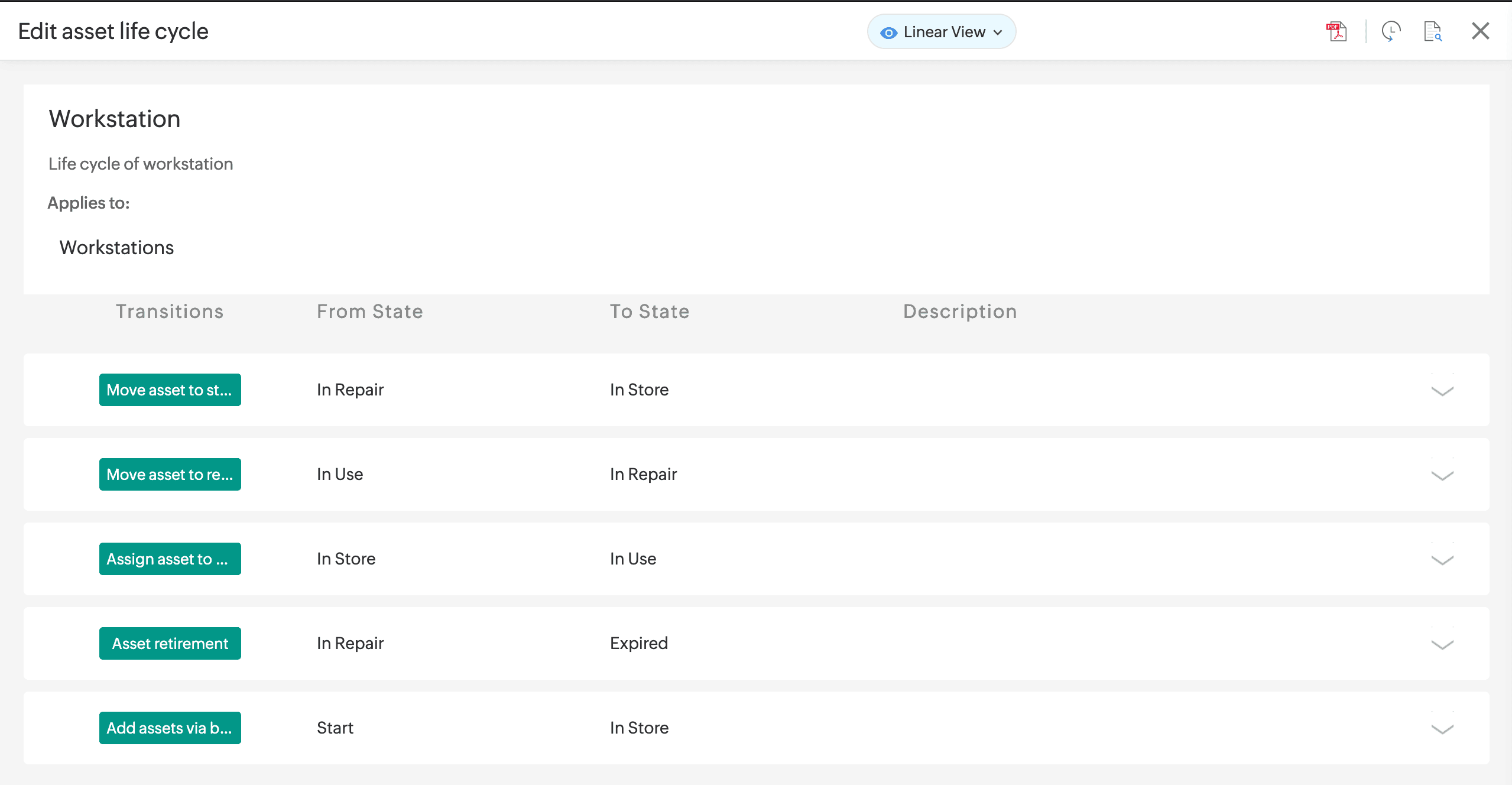
Task: Click the Move asset to re... transition
Action: 170,474
